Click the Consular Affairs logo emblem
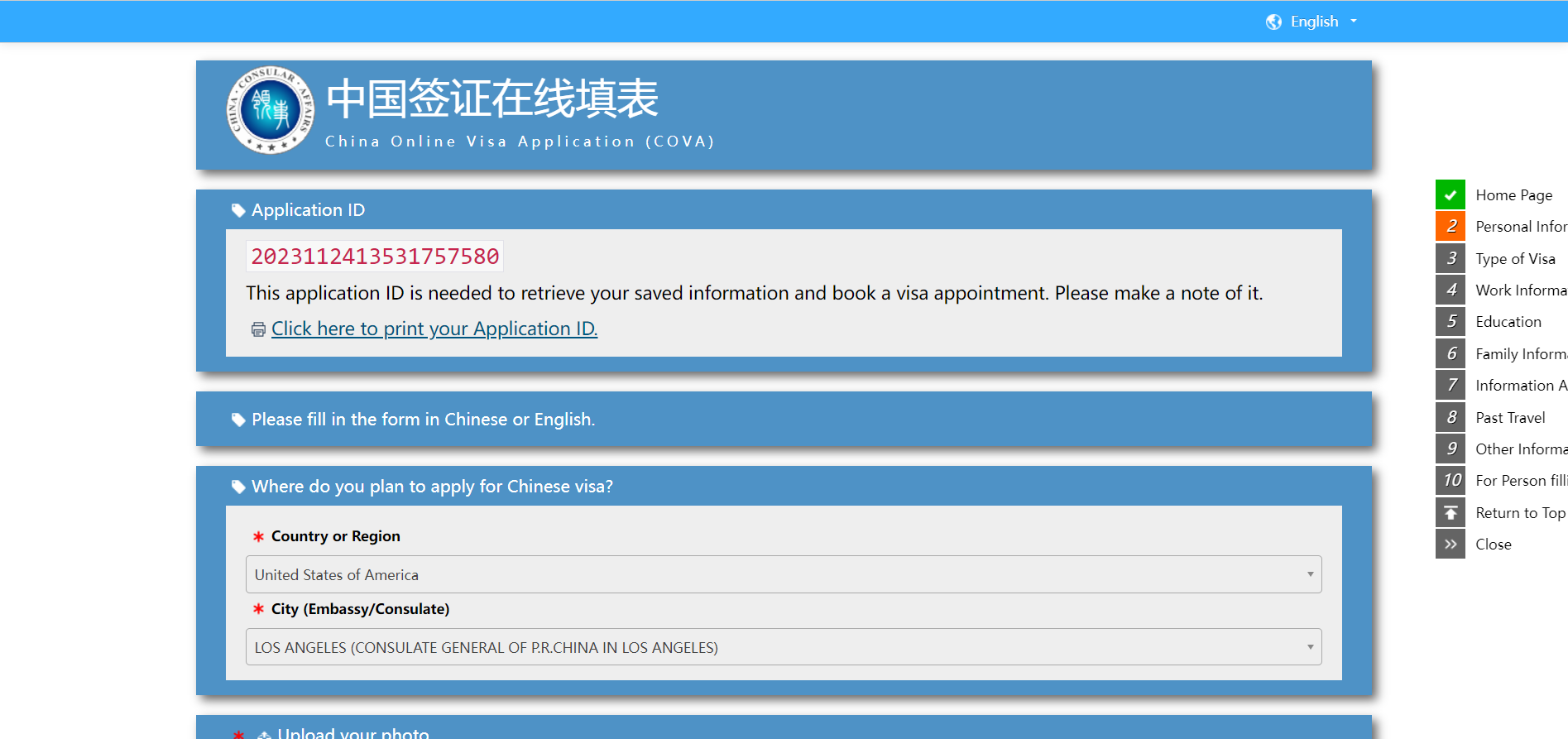The height and width of the screenshot is (739, 1568). (271, 110)
